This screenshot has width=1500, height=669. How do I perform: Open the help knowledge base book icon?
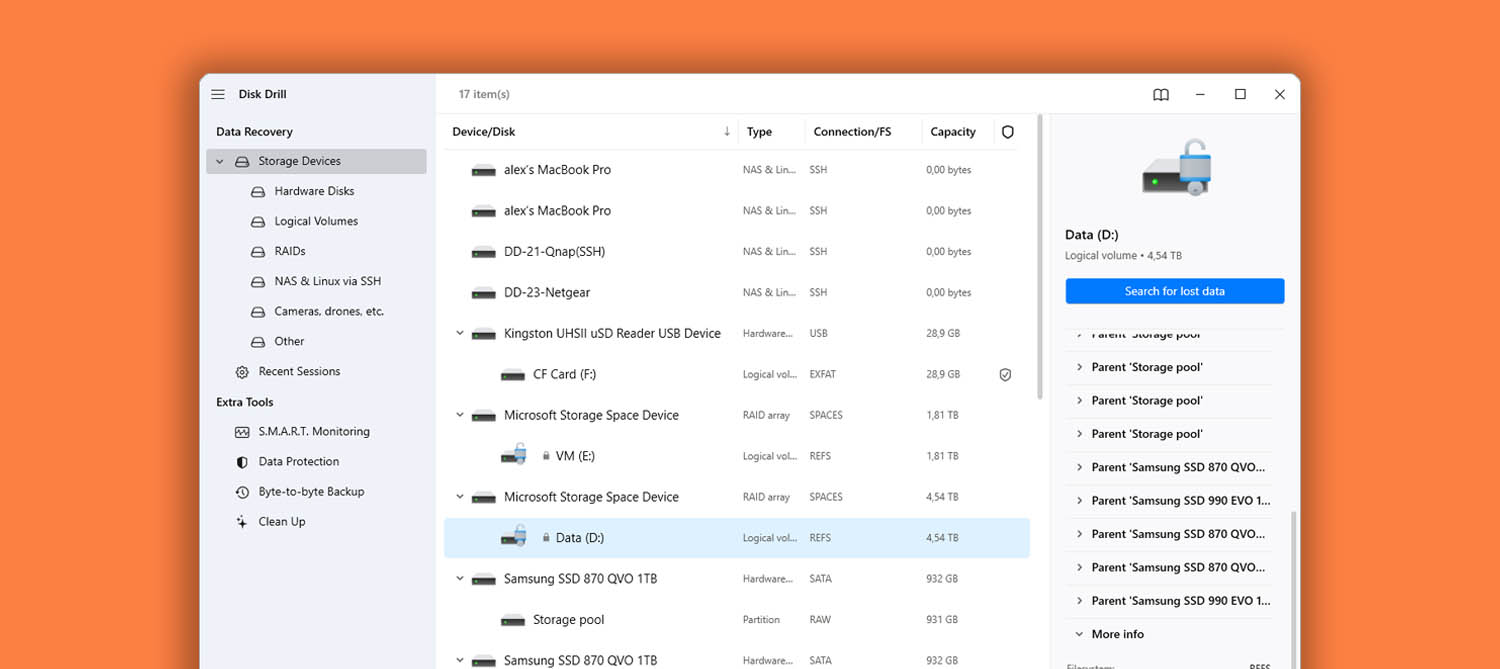point(1160,94)
